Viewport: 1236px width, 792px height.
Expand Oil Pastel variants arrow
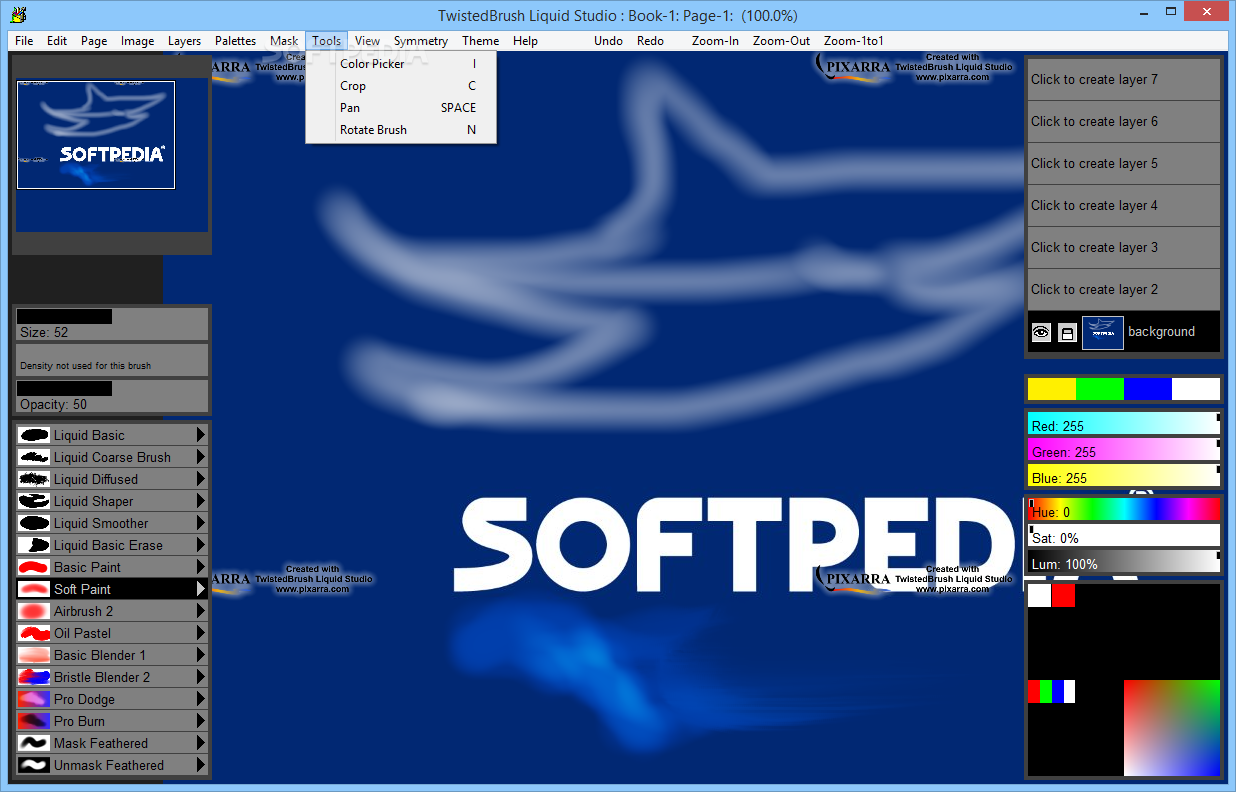coord(201,633)
